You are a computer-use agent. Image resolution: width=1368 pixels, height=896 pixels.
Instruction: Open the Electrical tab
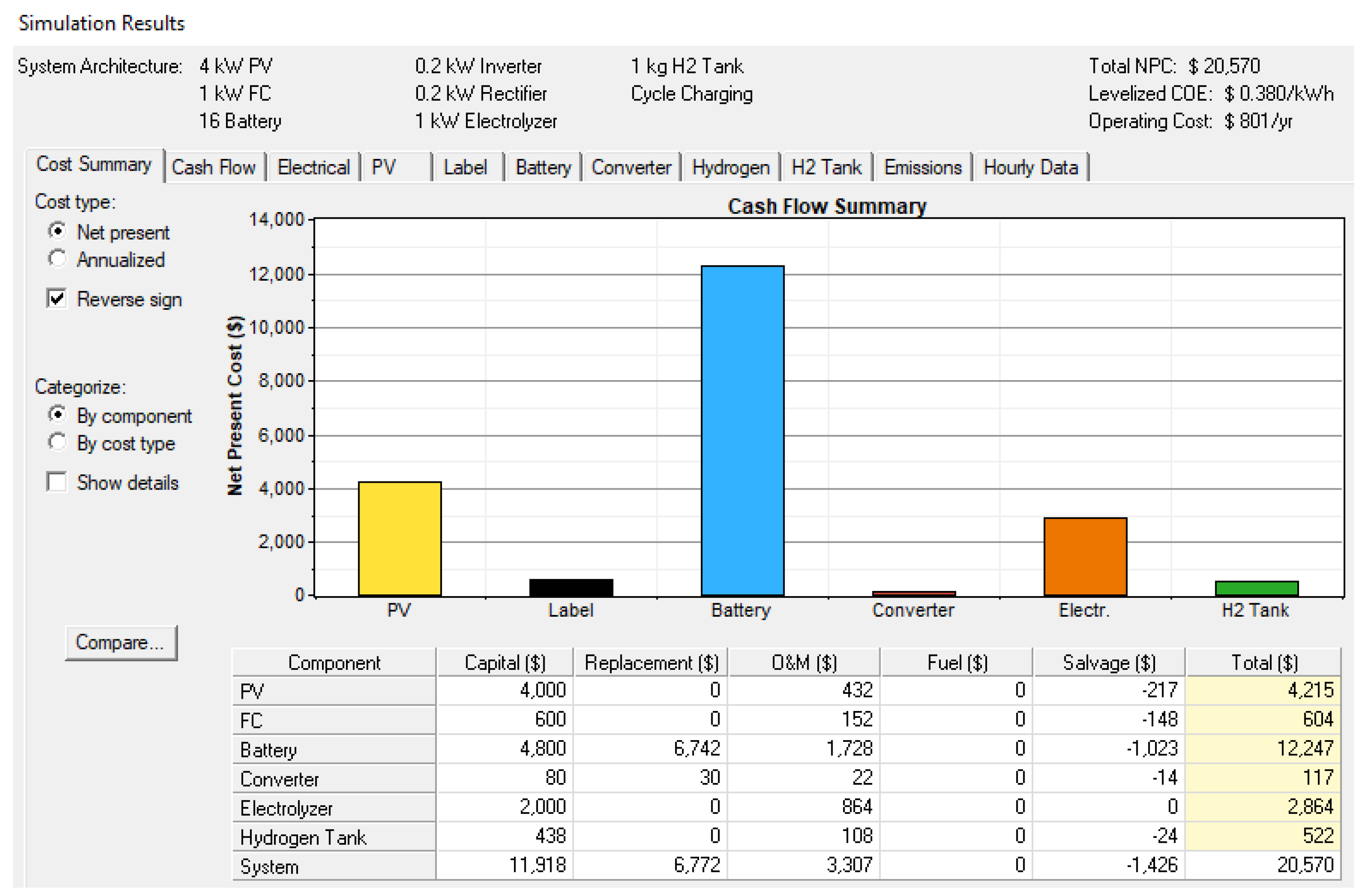(x=313, y=168)
